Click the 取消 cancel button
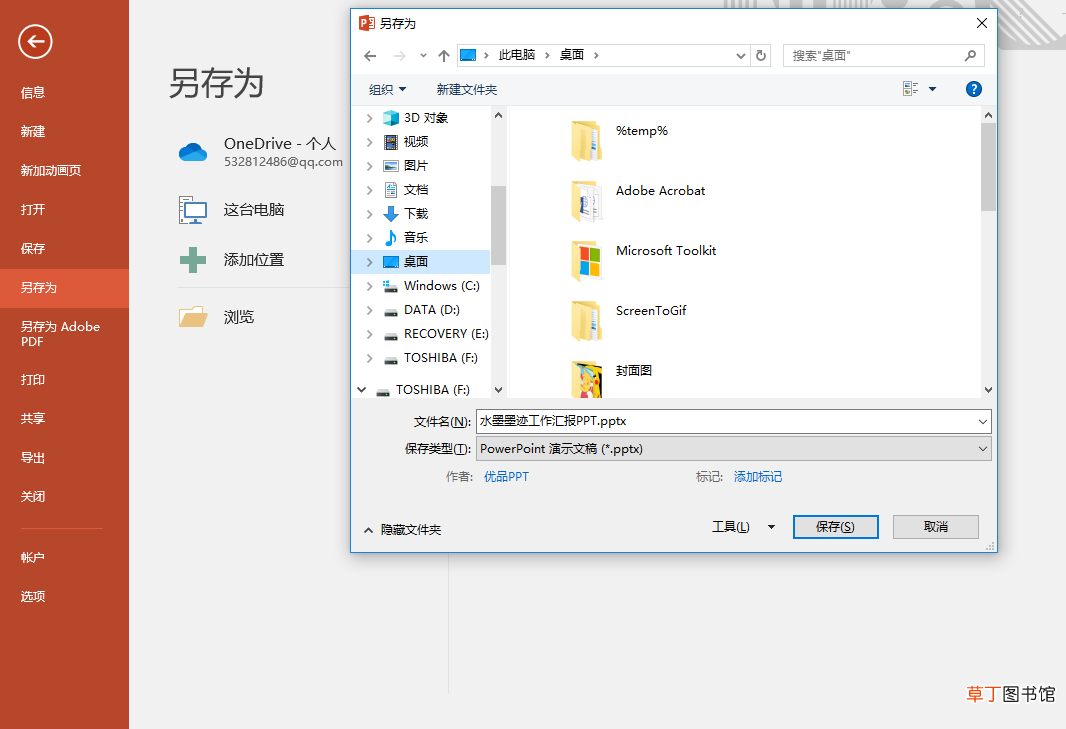This screenshot has width=1066, height=729. 935,527
